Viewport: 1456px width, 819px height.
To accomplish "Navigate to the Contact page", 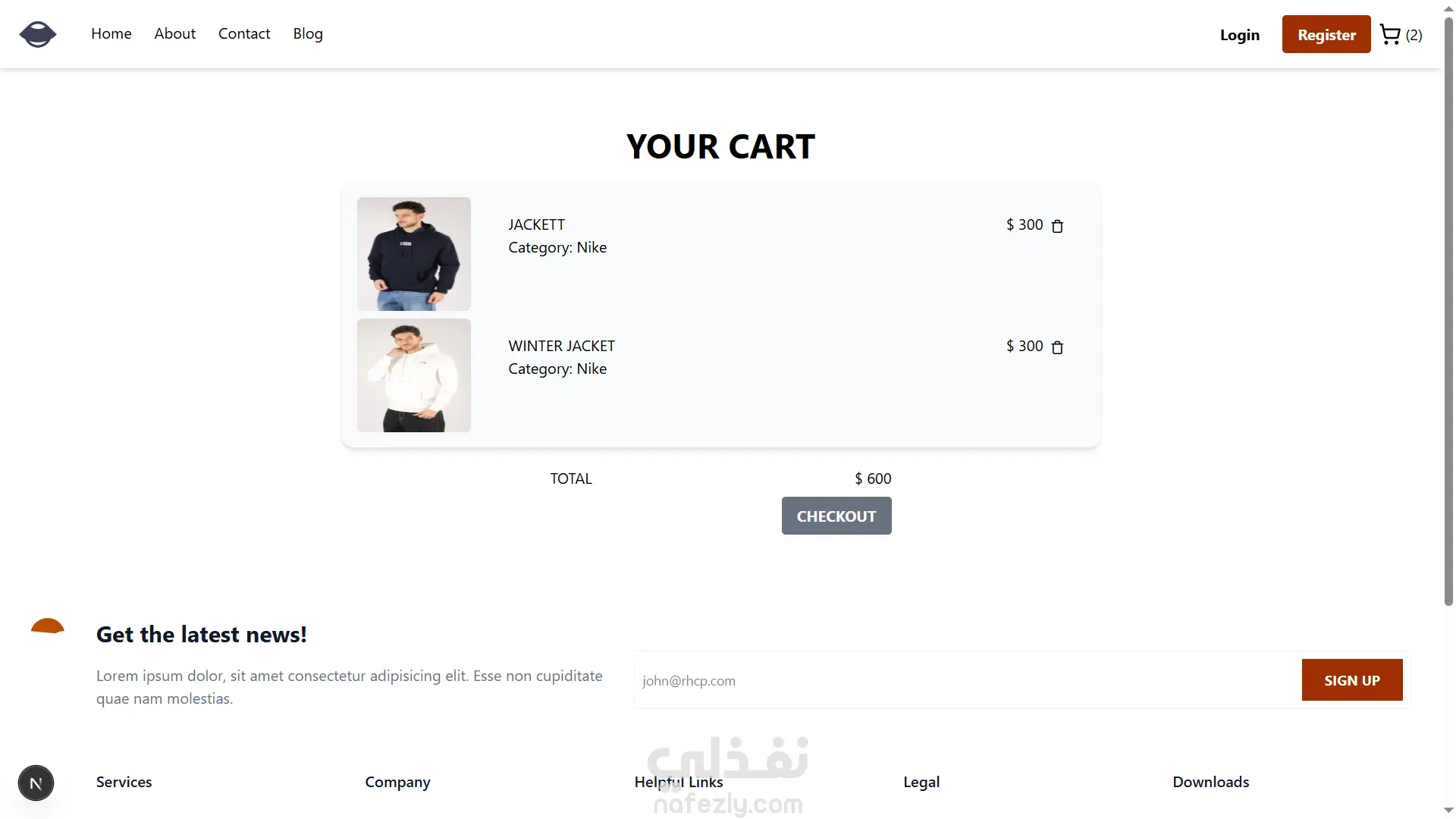I will click(244, 34).
